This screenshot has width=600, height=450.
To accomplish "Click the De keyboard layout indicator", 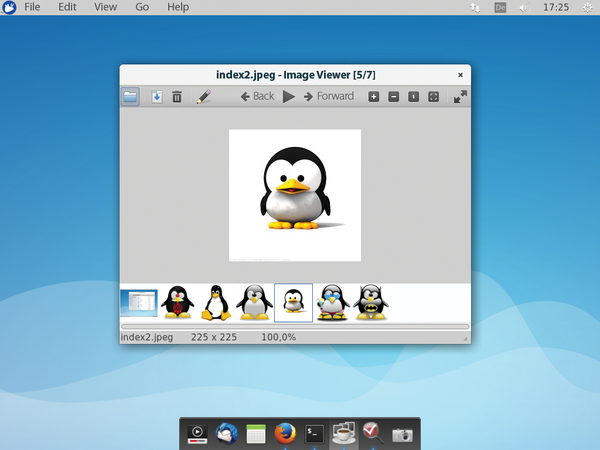I will [500, 8].
